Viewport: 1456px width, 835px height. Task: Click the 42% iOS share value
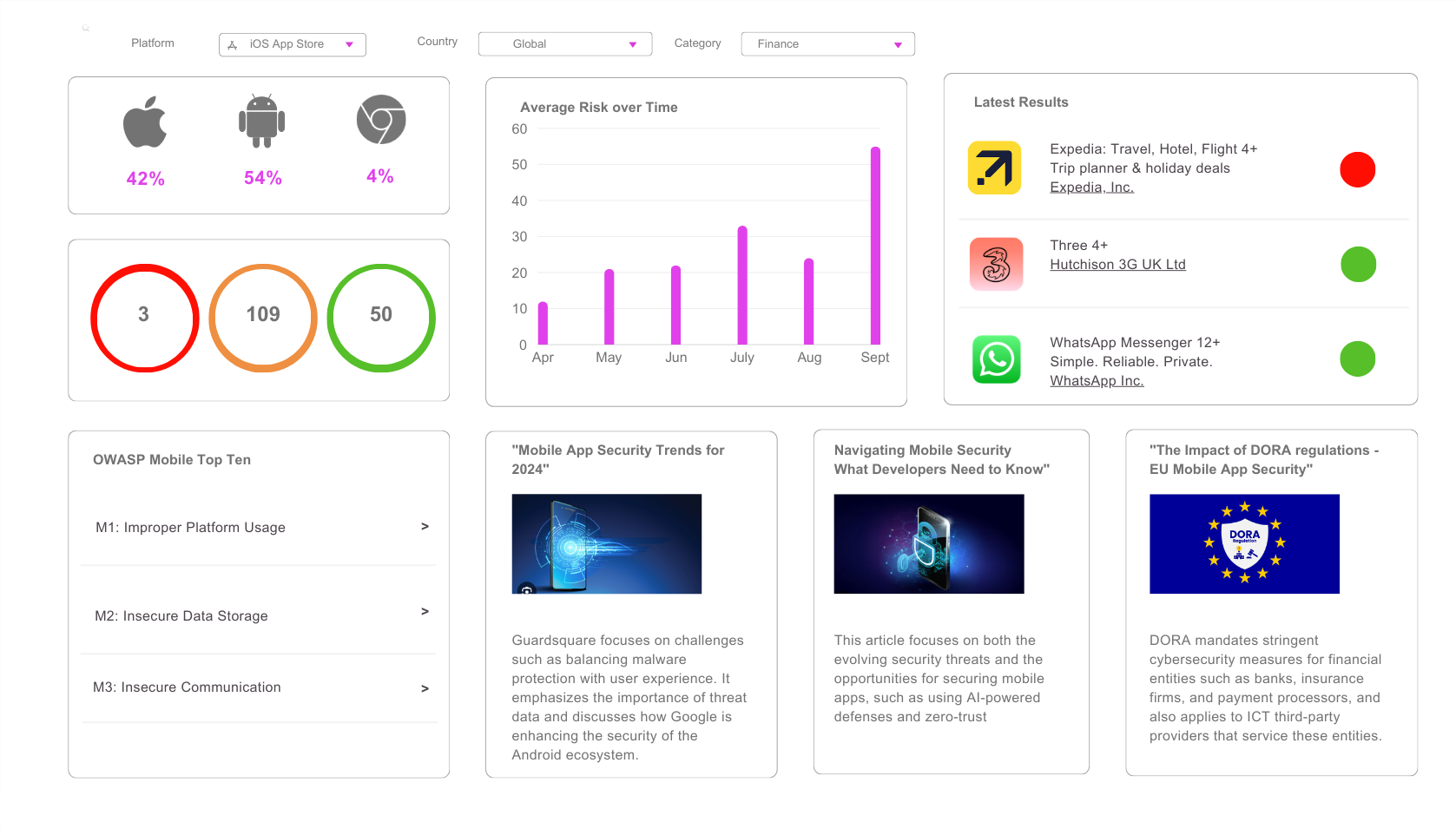click(146, 179)
